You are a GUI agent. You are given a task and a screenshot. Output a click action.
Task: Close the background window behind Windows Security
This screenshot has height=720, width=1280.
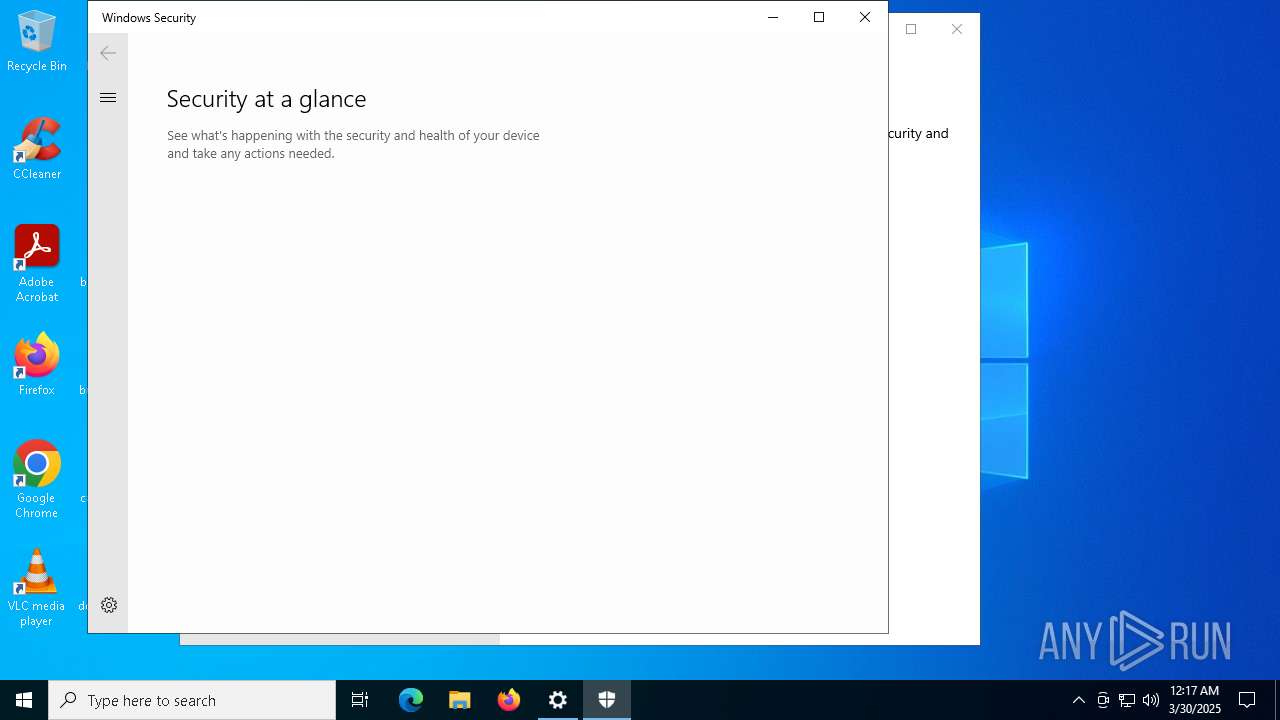click(x=957, y=29)
